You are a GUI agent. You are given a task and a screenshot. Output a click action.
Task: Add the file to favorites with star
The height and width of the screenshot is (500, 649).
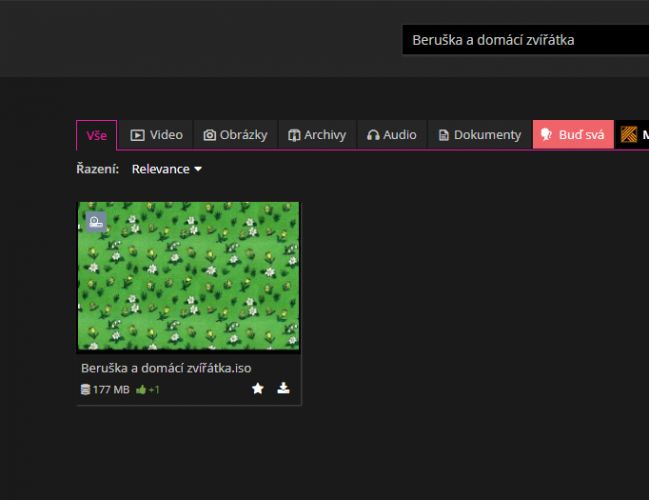pos(257,388)
